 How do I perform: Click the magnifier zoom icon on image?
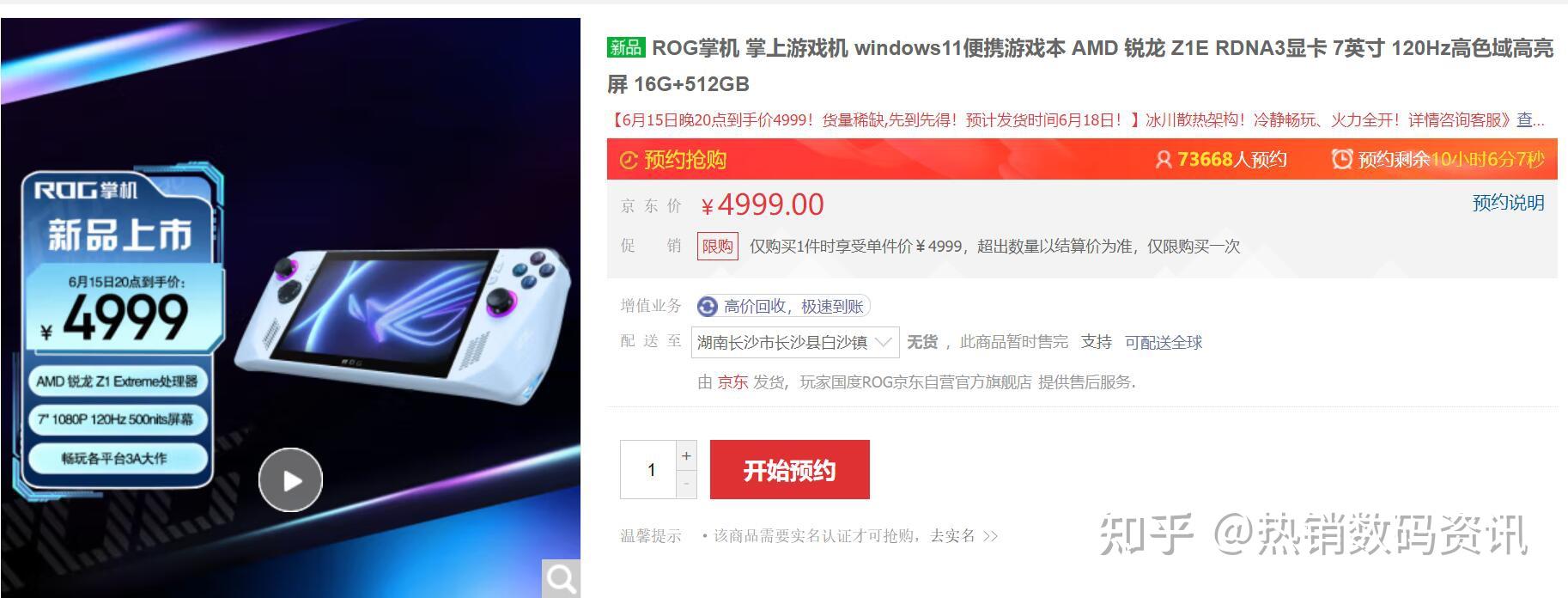pyautogui.click(x=562, y=578)
